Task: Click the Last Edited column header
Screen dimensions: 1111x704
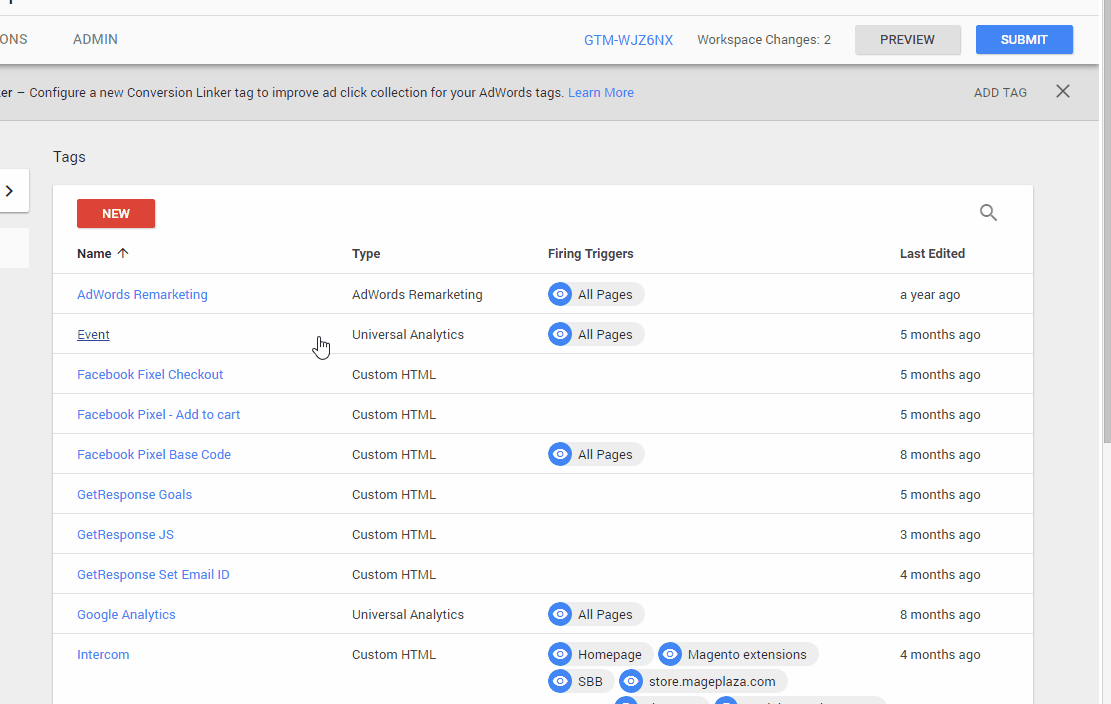Action: coord(932,254)
